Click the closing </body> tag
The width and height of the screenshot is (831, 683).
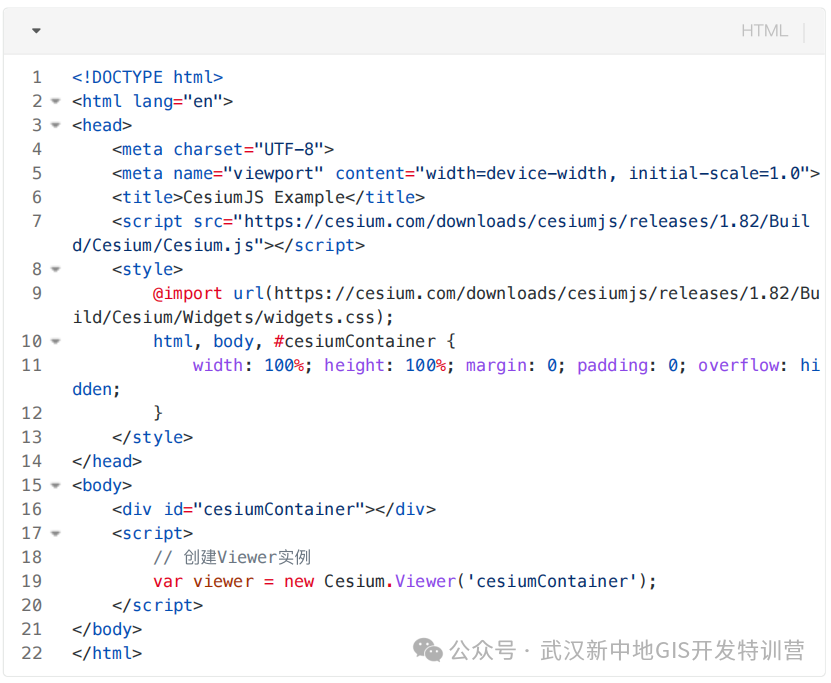[x=107, y=629]
